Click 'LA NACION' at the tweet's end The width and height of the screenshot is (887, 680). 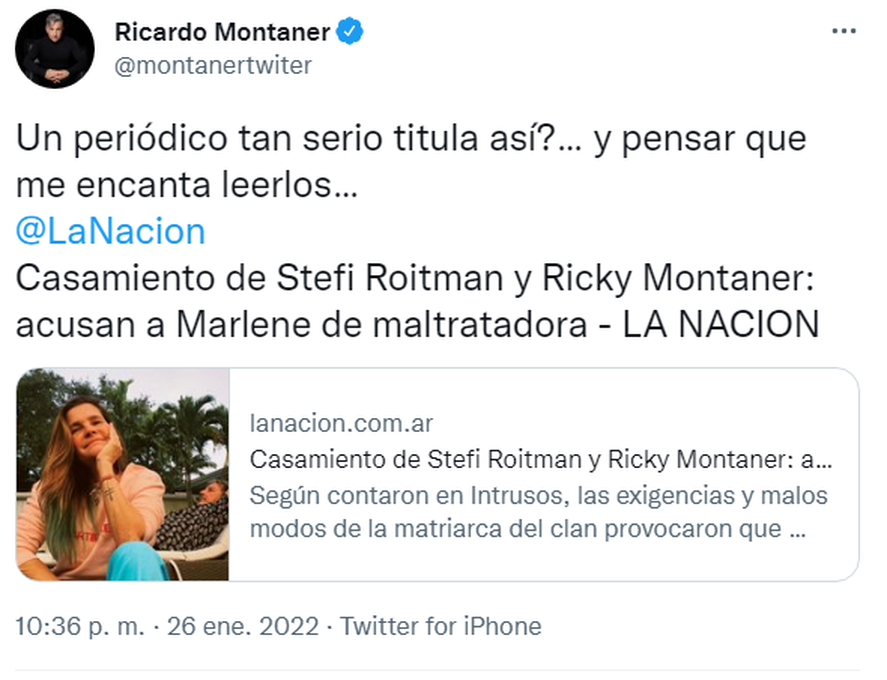point(721,323)
